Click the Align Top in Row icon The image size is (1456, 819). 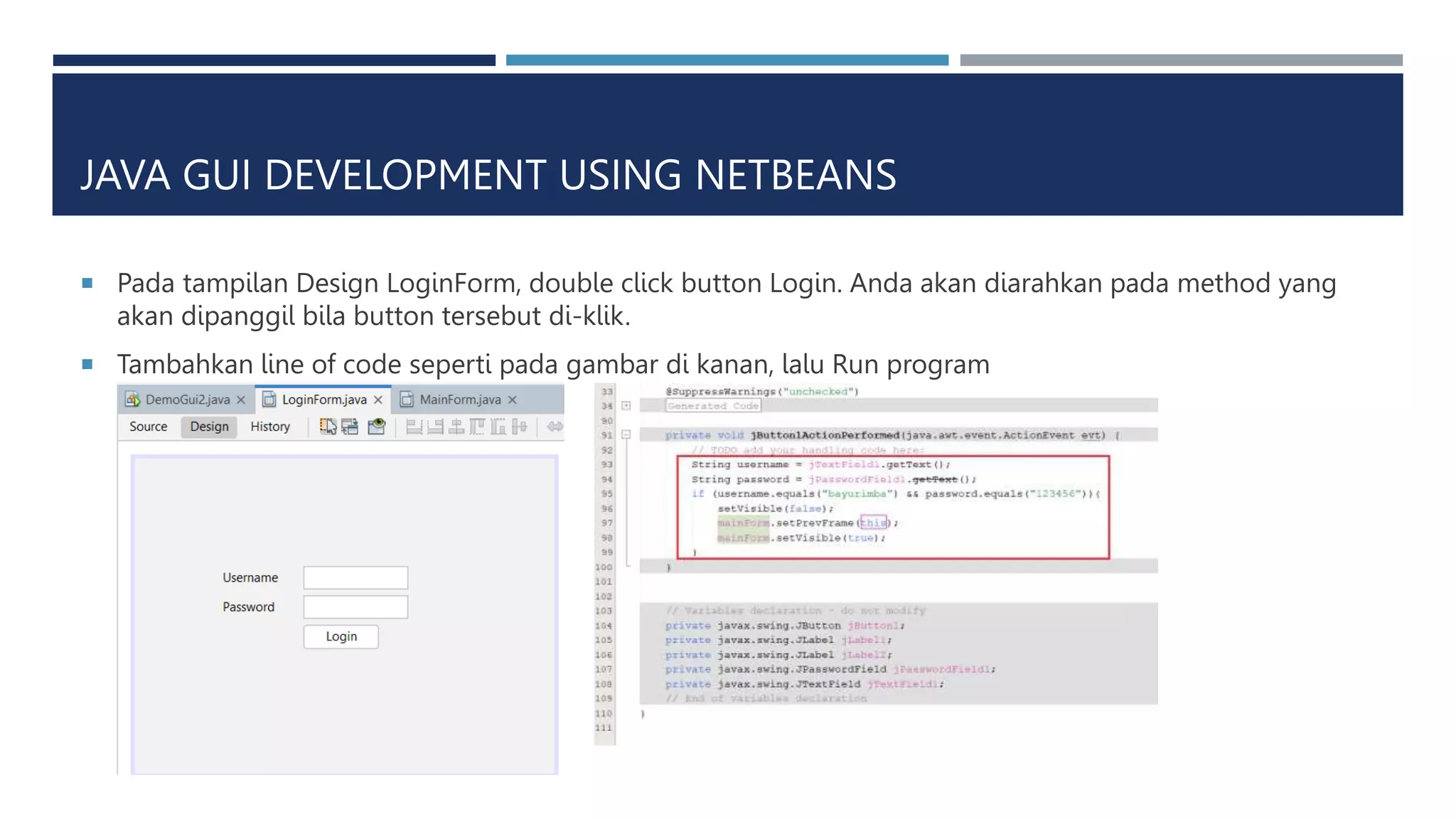coord(477,427)
